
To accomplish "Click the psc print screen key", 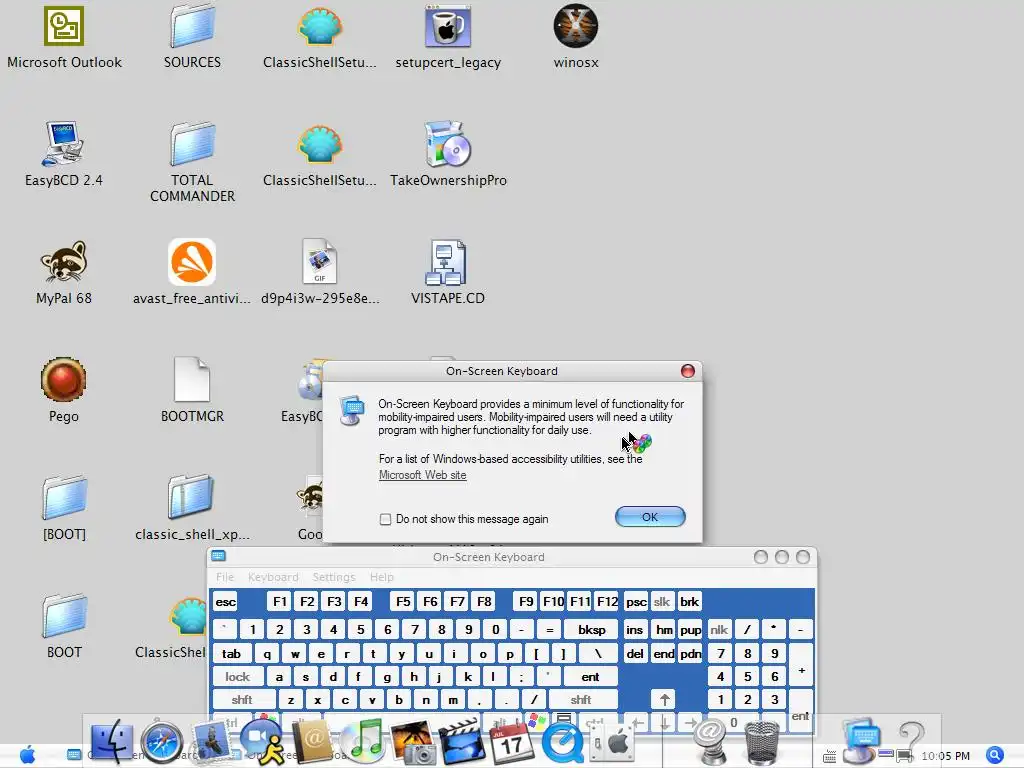I will [635, 601].
